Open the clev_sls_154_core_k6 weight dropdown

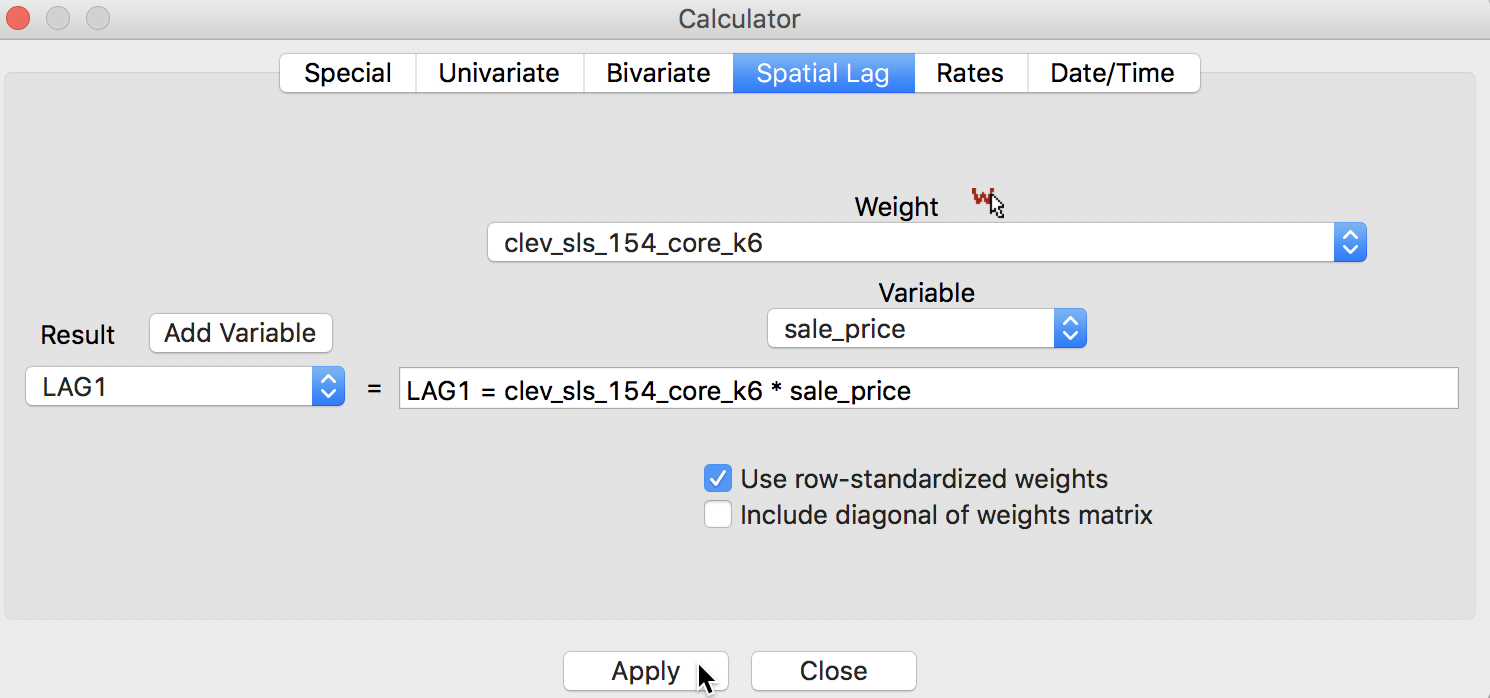(x=926, y=242)
